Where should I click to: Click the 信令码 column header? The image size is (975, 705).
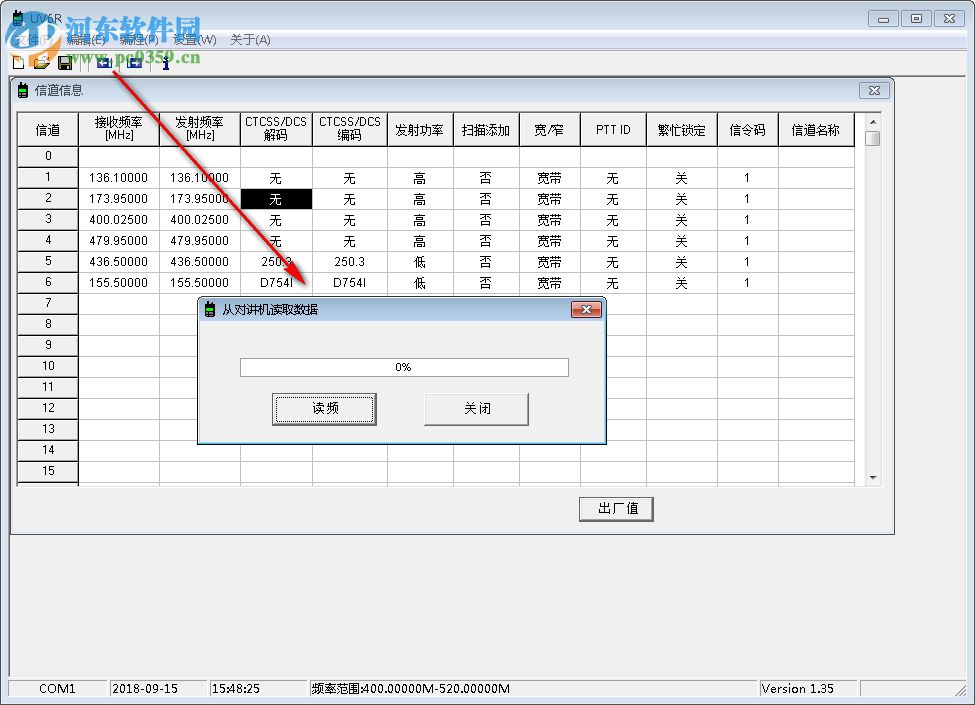(747, 129)
